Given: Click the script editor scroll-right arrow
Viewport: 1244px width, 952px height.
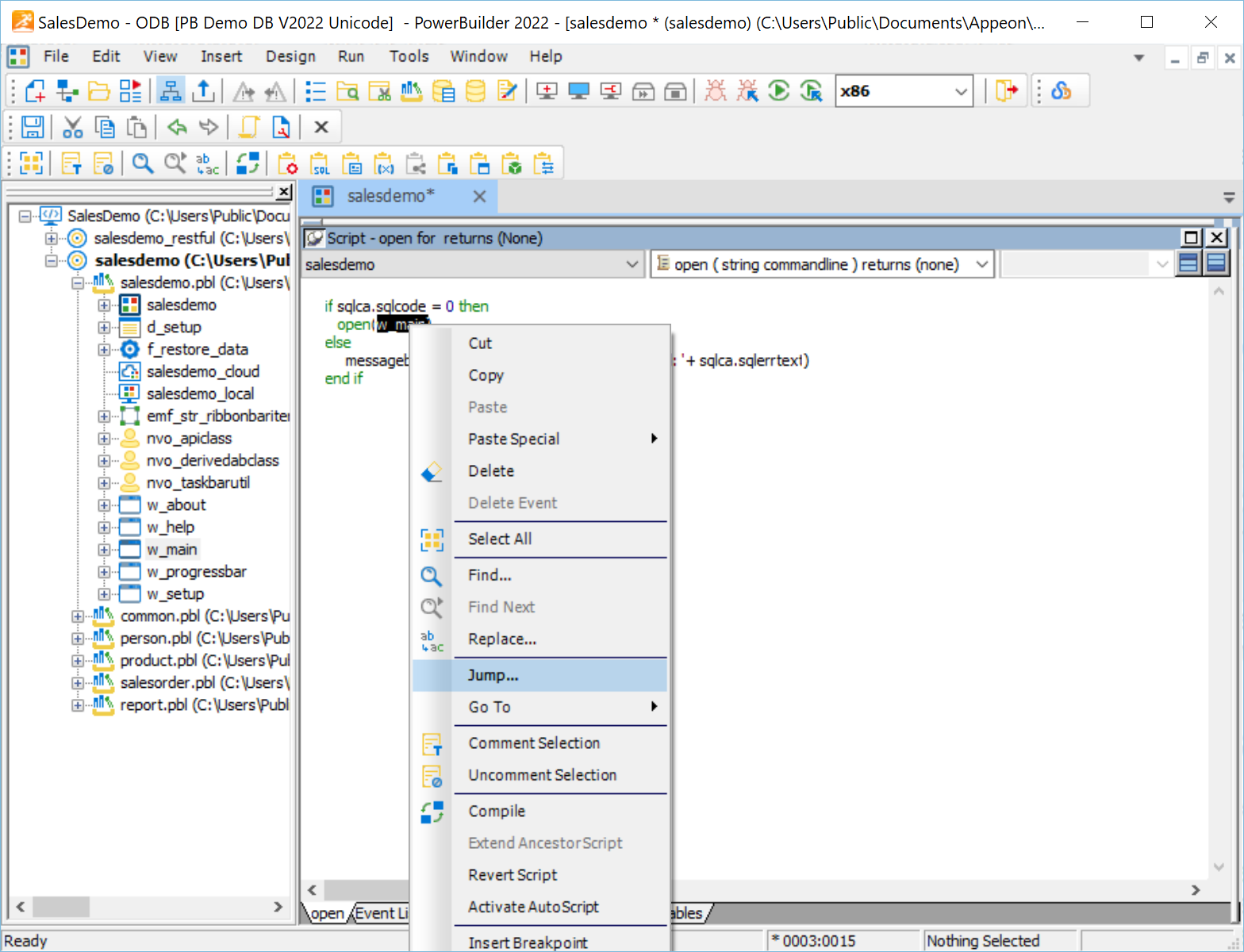Looking at the screenshot, I should 1196,890.
